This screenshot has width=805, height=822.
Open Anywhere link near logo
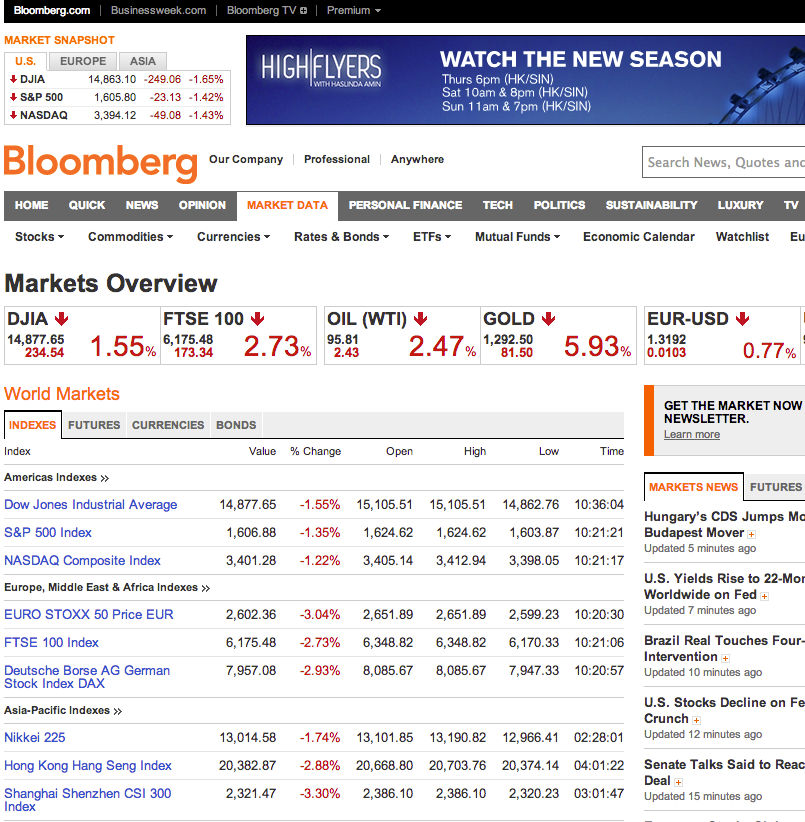coord(417,159)
